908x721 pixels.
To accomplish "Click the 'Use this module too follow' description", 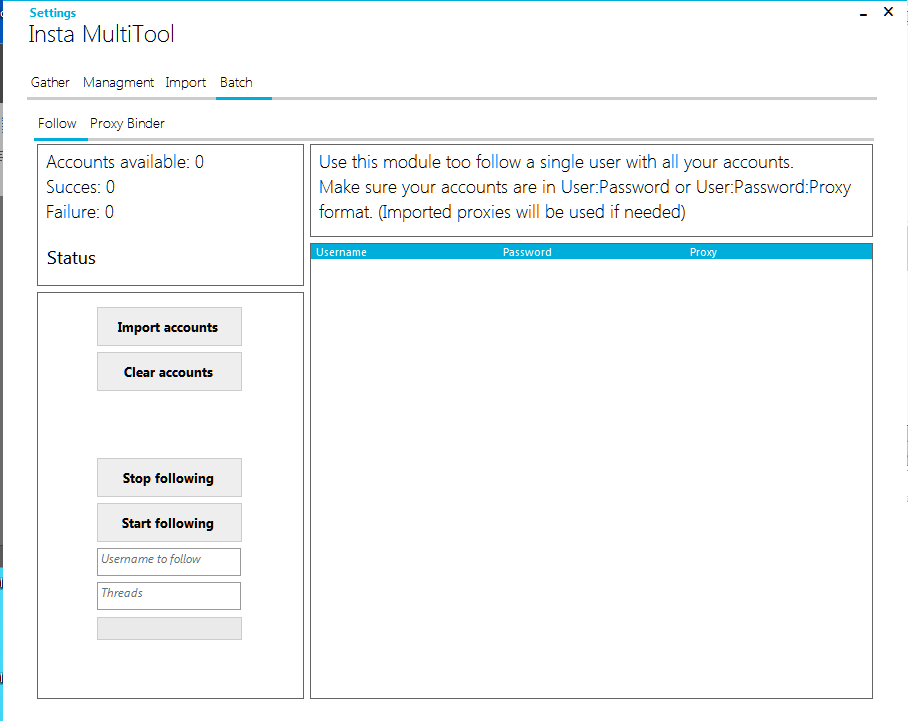I will pos(585,187).
